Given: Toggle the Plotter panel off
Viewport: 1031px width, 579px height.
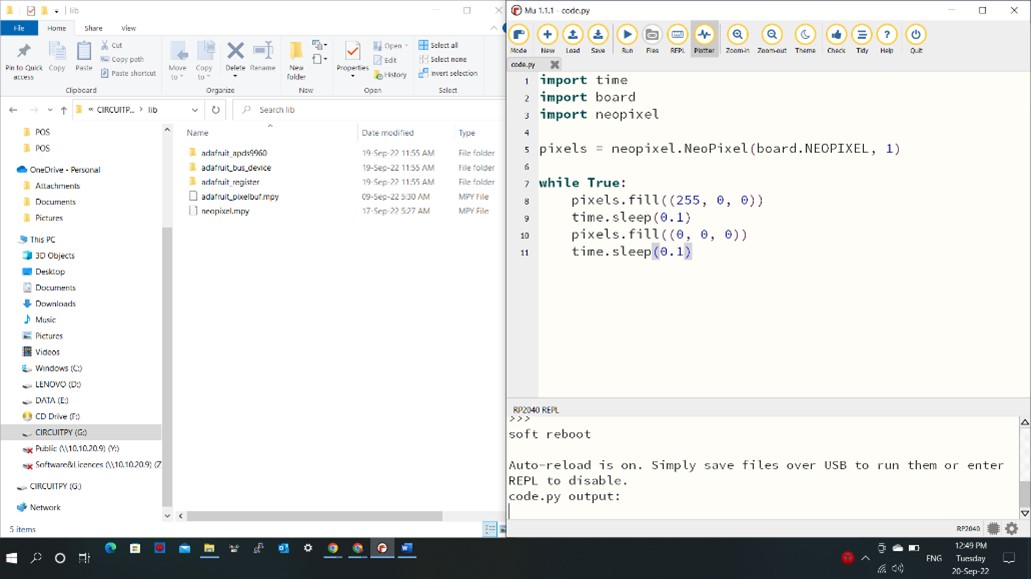Looking at the screenshot, I should pos(704,36).
